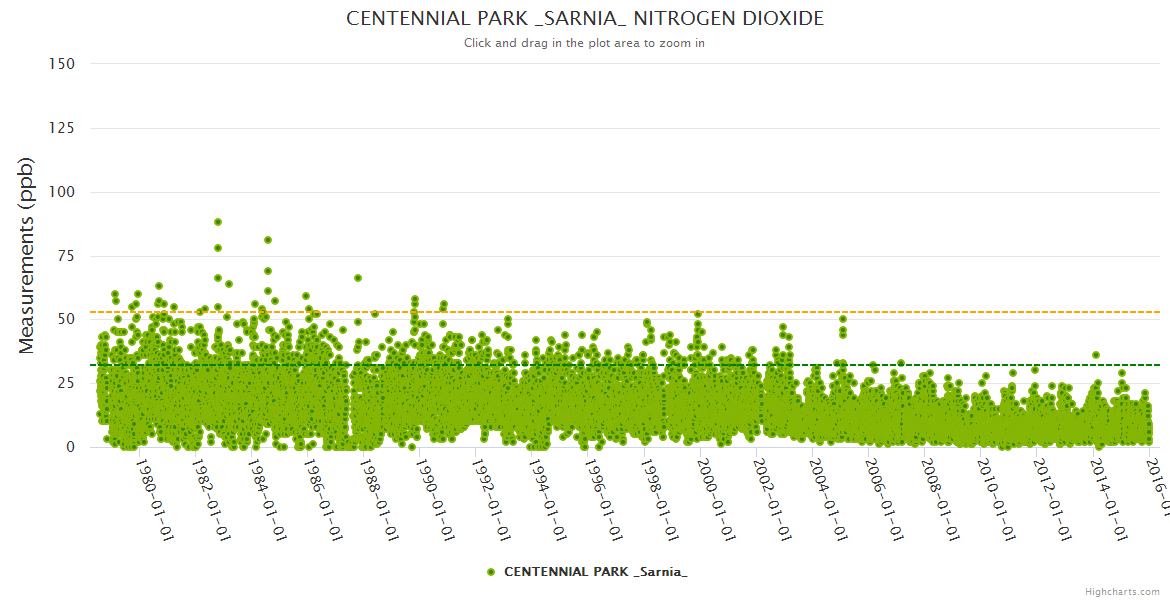The image size is (1170, 600).
Task: Click the 1987 data point near 66 ppb
Action: click(x=358, y=278)
